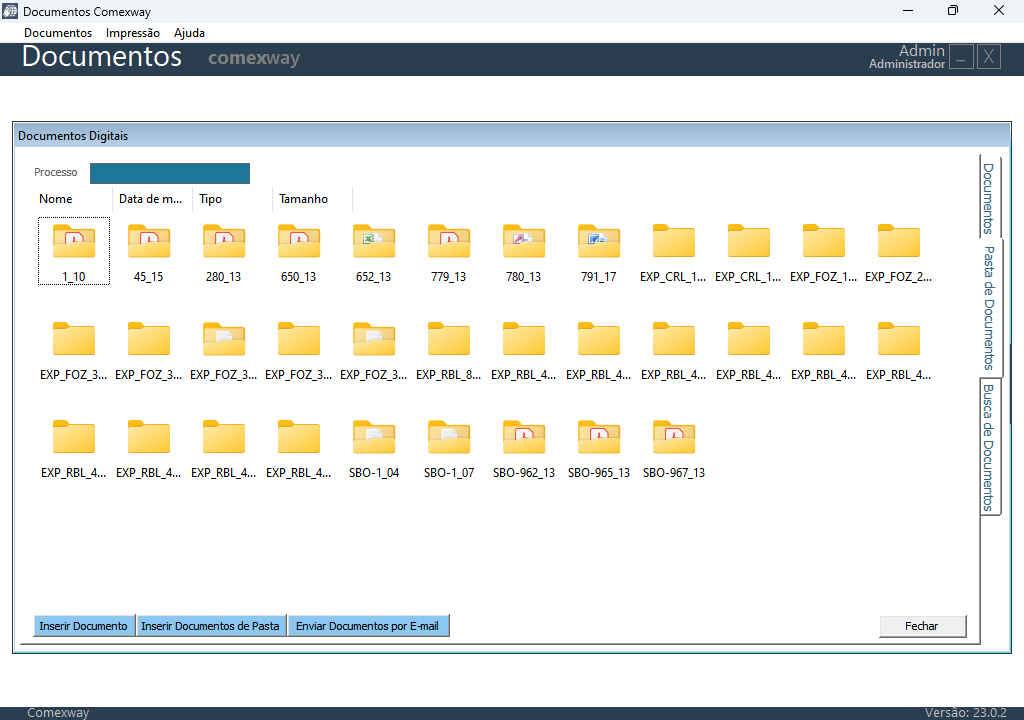Sort by the Nome column header
The image size is (1024, 720).
click(74, 199)
